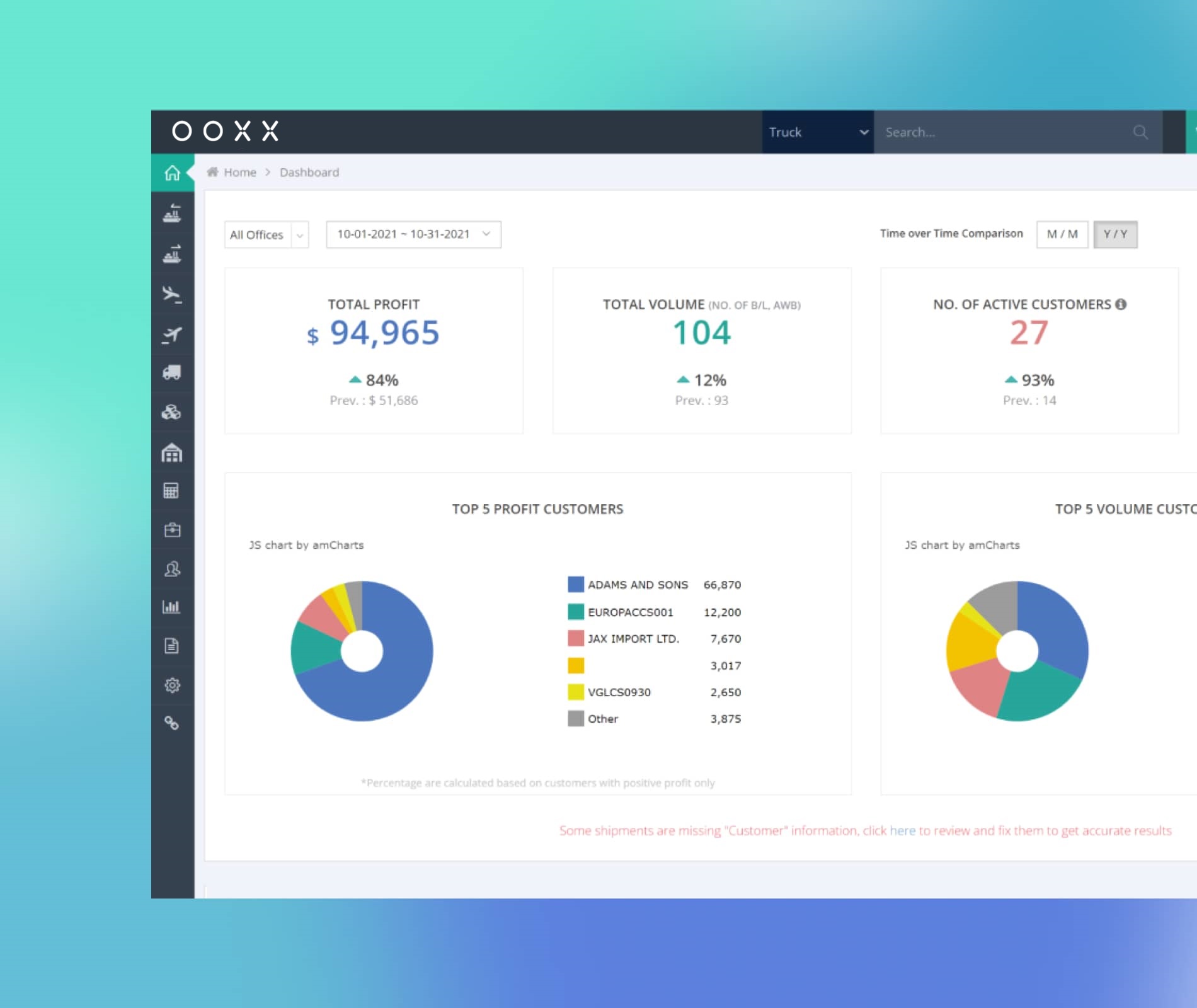The height and width of the screenshot is (1008, 1197).
Task: Open the airplane landing import icon
Action: pos(172,294)
